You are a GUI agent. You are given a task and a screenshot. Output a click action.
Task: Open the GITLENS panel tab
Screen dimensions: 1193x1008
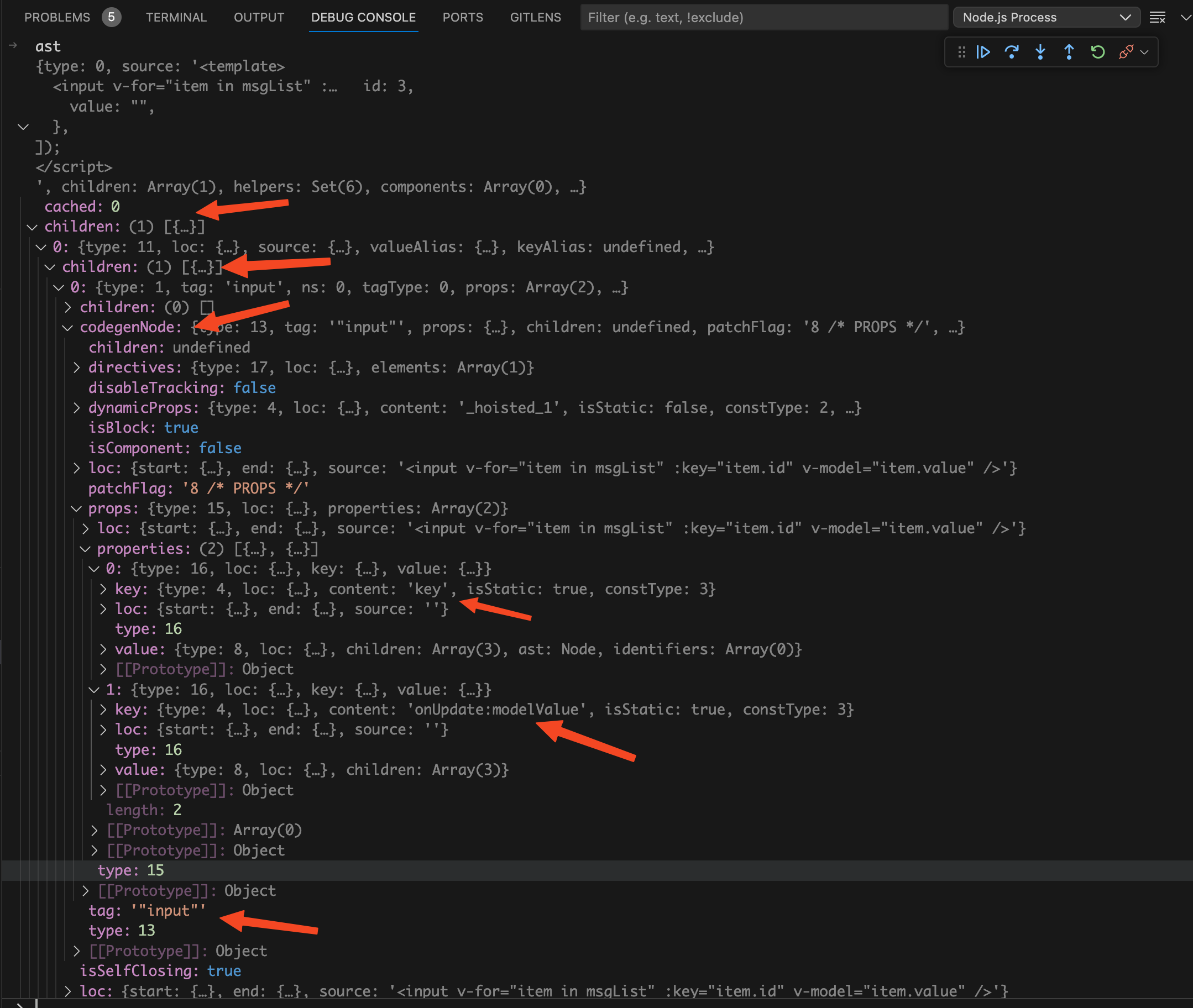(x=535, y=17)
